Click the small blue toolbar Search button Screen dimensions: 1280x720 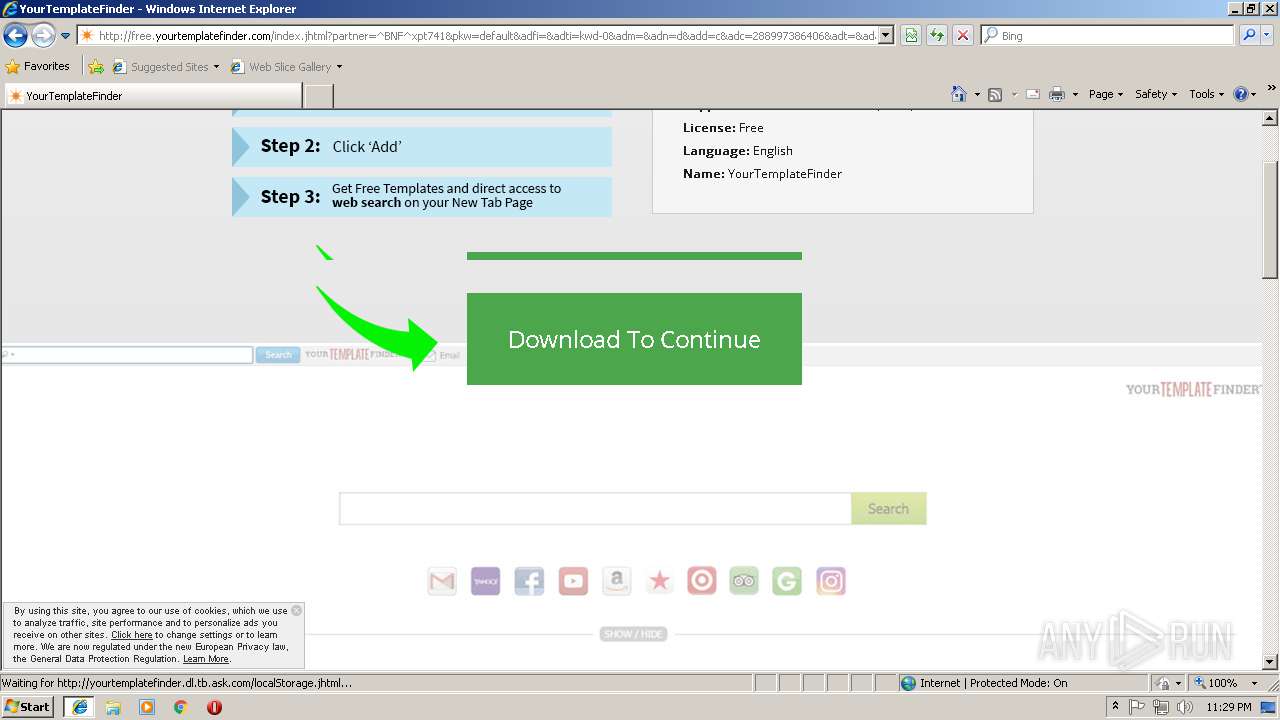point(278,355)
